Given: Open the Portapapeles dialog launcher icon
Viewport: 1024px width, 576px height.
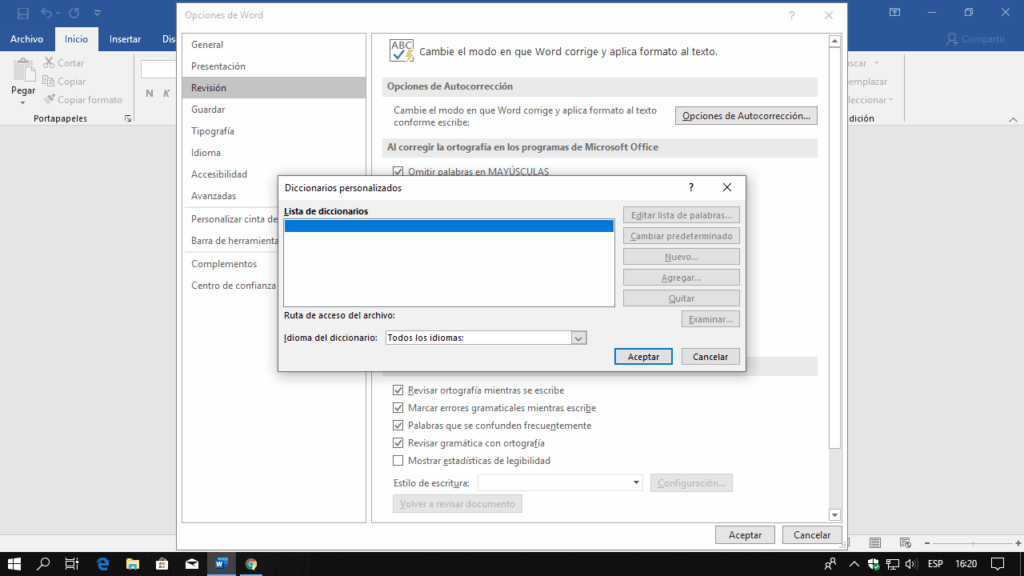Looking at the screenshot, I should pyautogui.click(x=127, y=118).
